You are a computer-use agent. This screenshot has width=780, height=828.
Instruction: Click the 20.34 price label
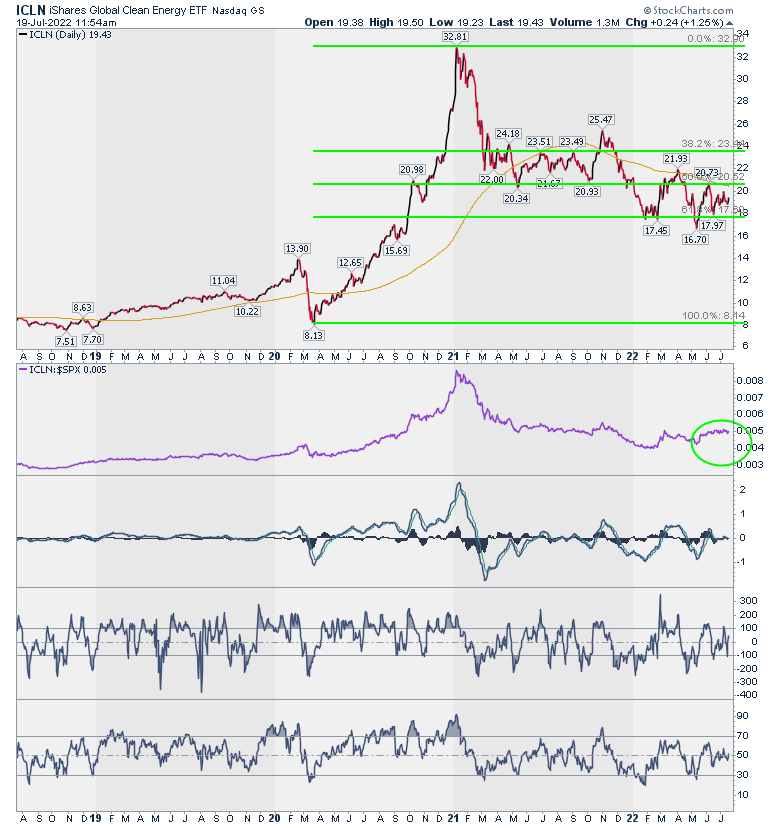tap(516, 199)
